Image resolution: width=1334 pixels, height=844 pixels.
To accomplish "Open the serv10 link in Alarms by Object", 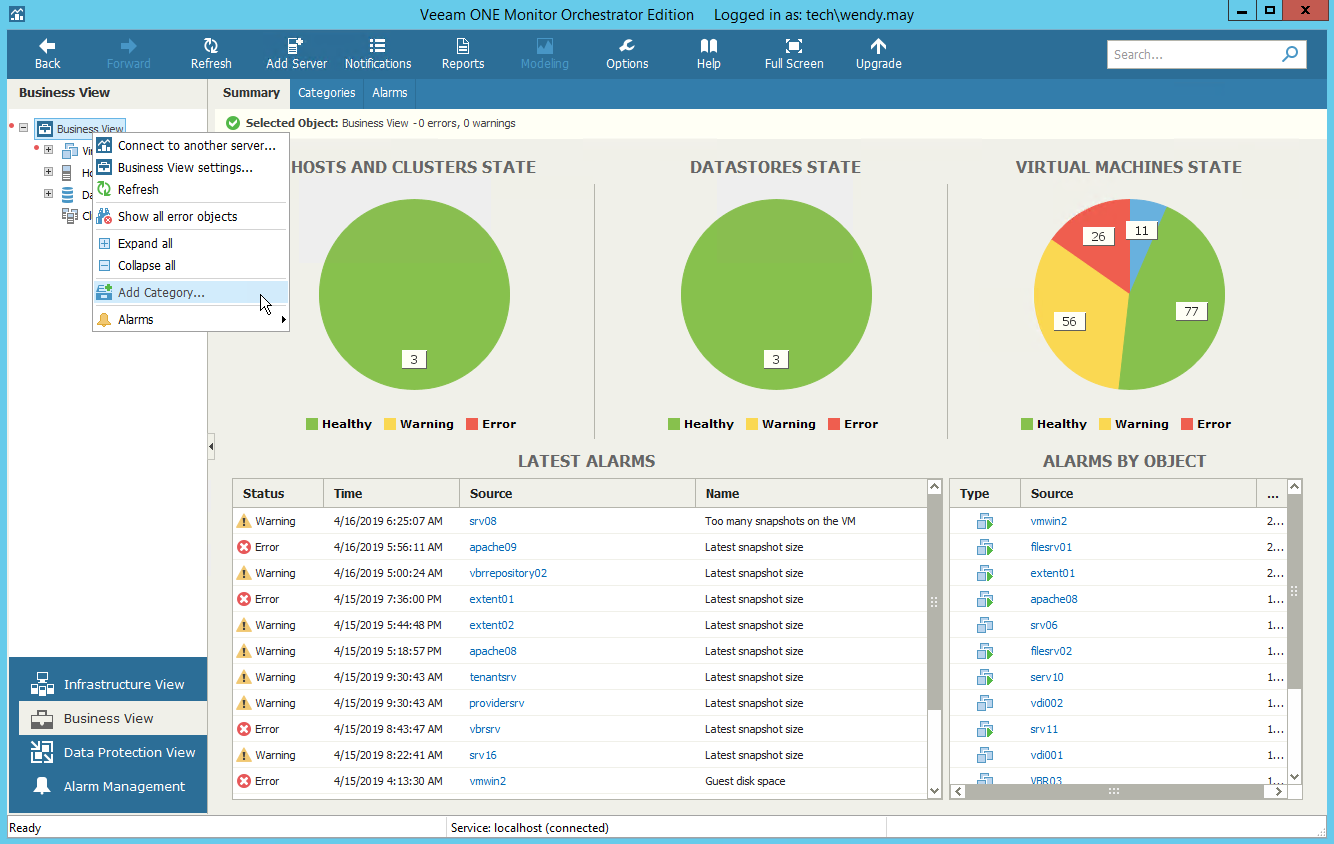I will pyautogui.click(x=1047, y=677).
